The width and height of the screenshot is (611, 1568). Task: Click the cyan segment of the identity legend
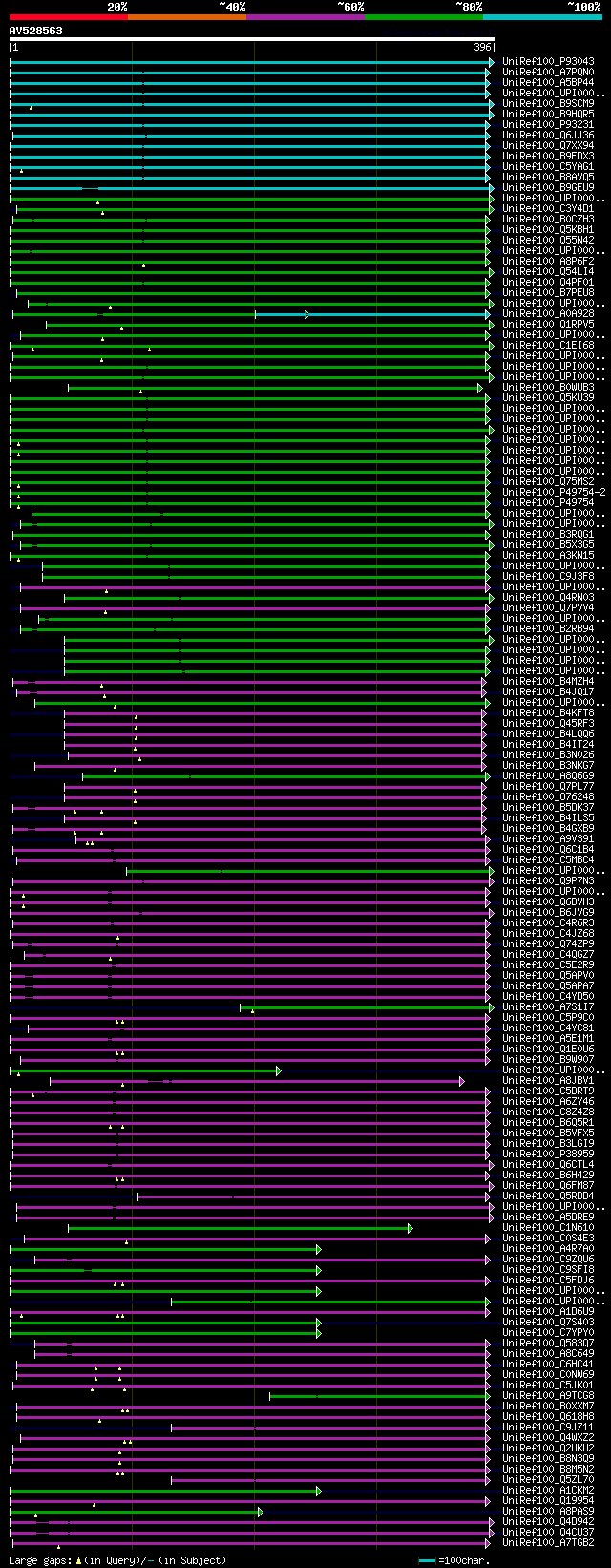[x=542, y=17]
